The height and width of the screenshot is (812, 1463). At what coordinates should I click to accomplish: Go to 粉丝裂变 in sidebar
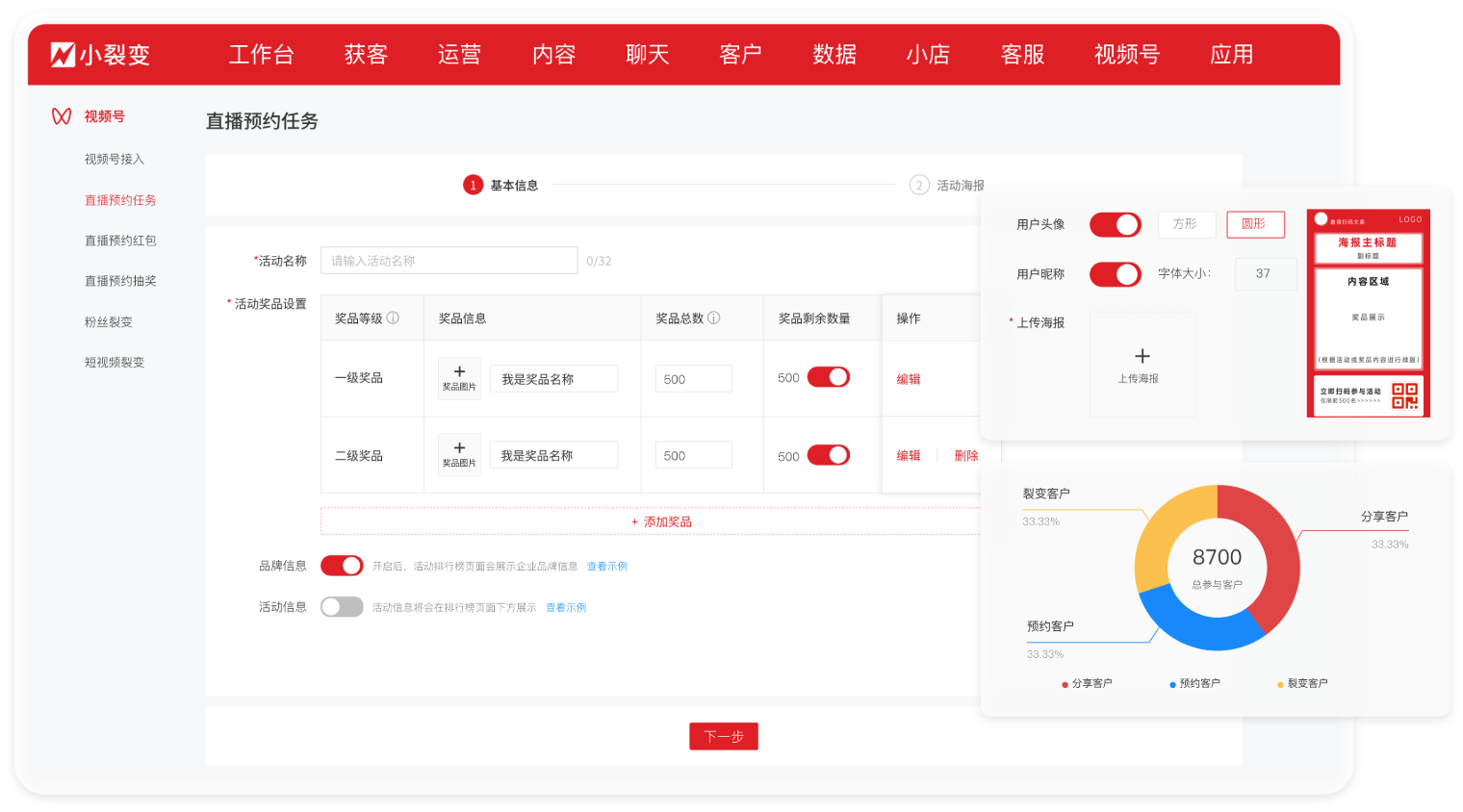point(109,322)
